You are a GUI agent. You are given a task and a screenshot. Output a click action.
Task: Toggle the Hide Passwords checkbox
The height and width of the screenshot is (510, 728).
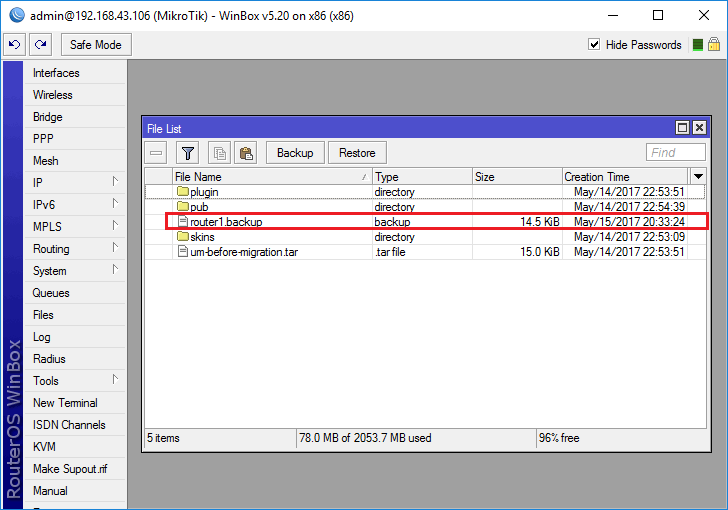pos(594,45)
